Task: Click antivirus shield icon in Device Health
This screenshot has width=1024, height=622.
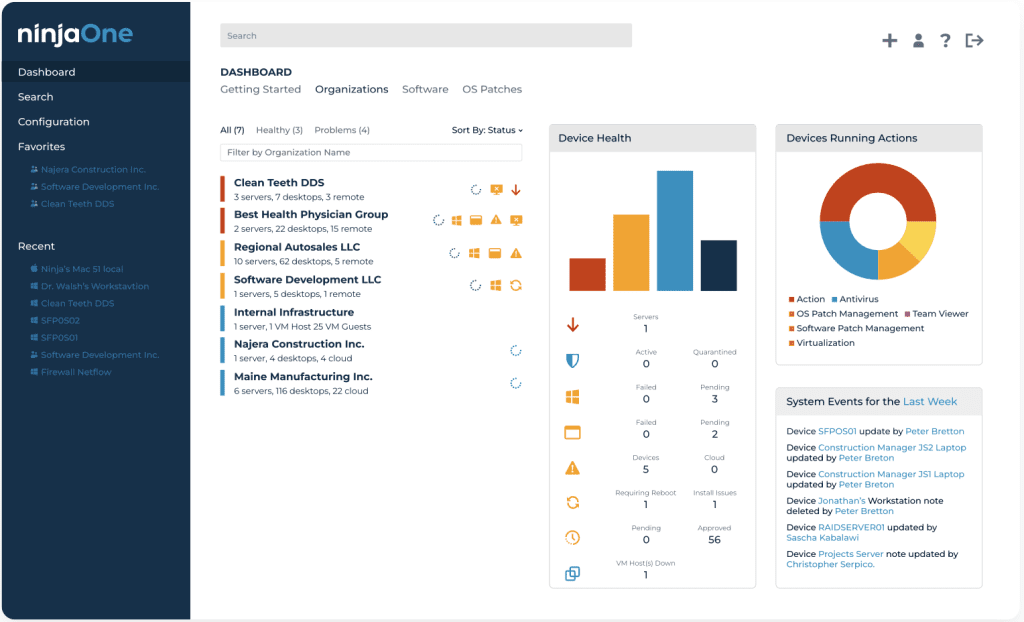Action: [573, 361]
